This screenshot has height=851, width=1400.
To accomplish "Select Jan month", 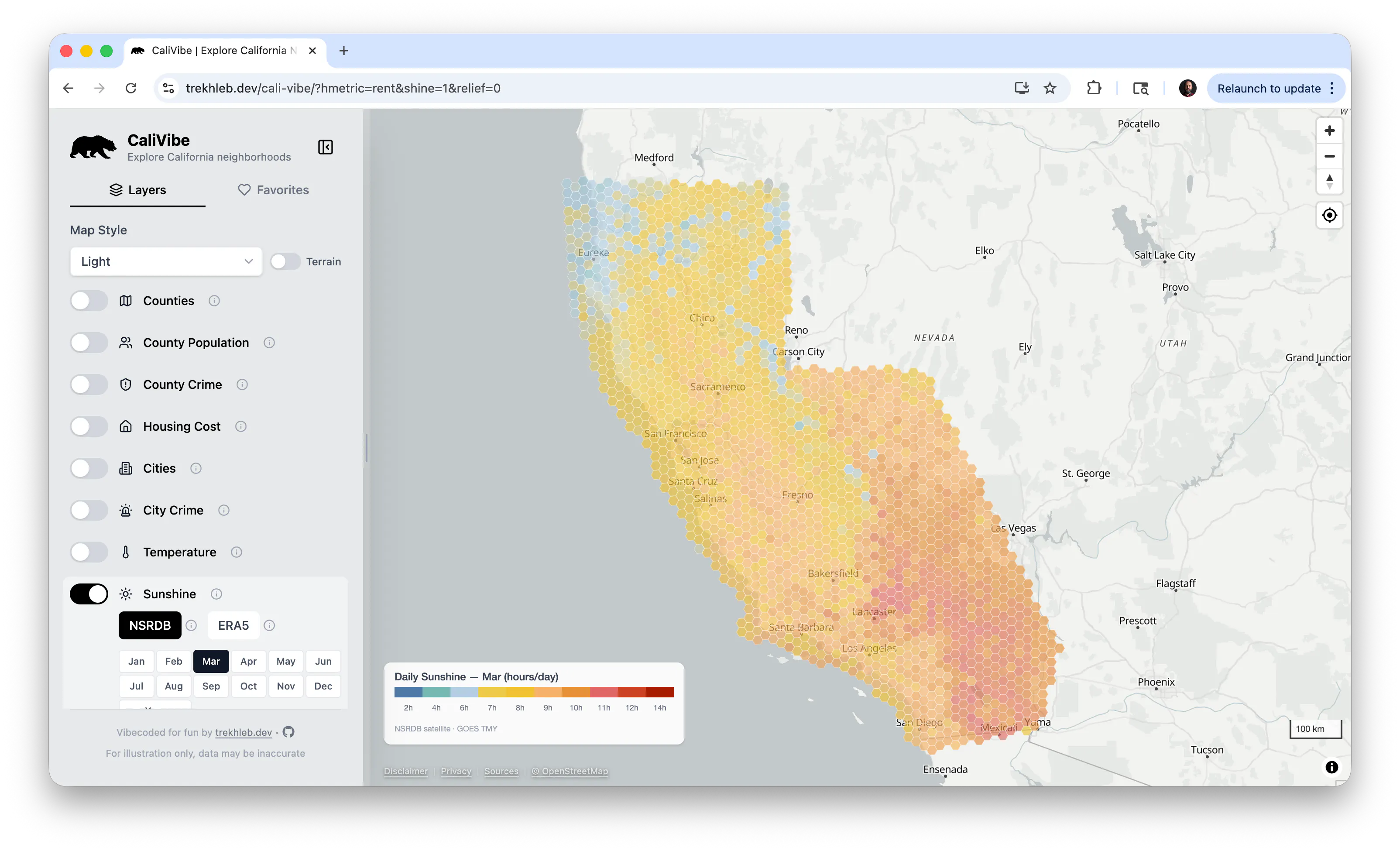I will (x=136, y=661).
